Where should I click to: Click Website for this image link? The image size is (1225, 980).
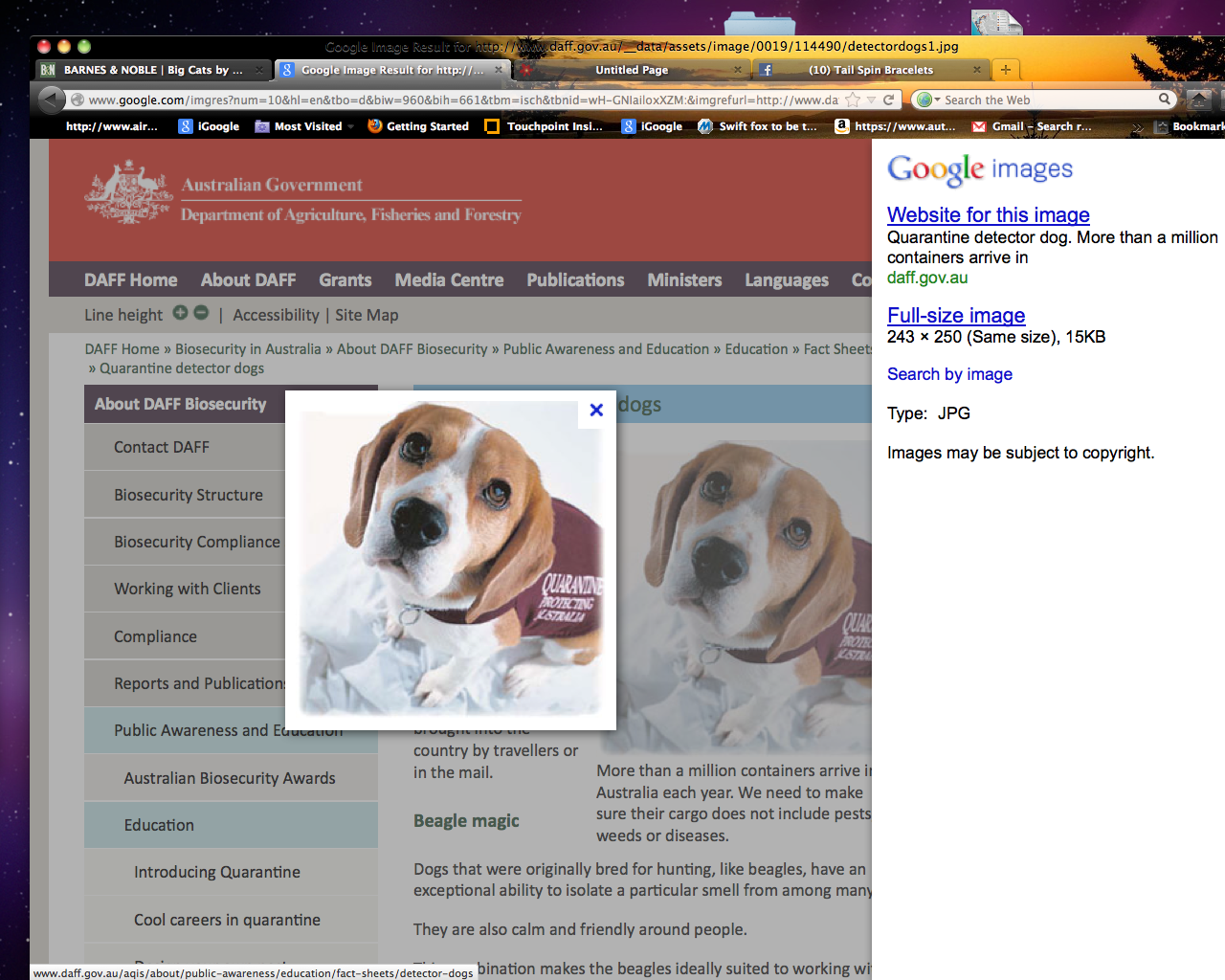(x=989, y=214)
